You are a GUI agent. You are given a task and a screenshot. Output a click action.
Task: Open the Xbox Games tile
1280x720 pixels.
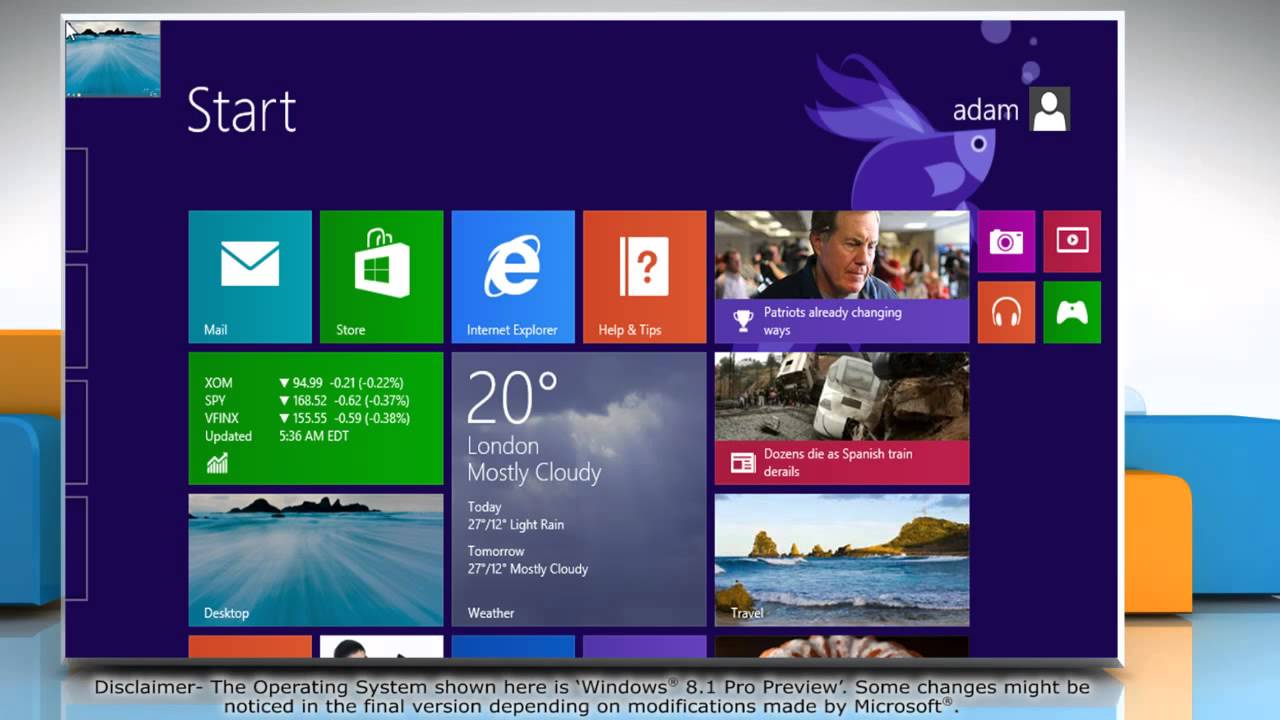click(1072, 312)
